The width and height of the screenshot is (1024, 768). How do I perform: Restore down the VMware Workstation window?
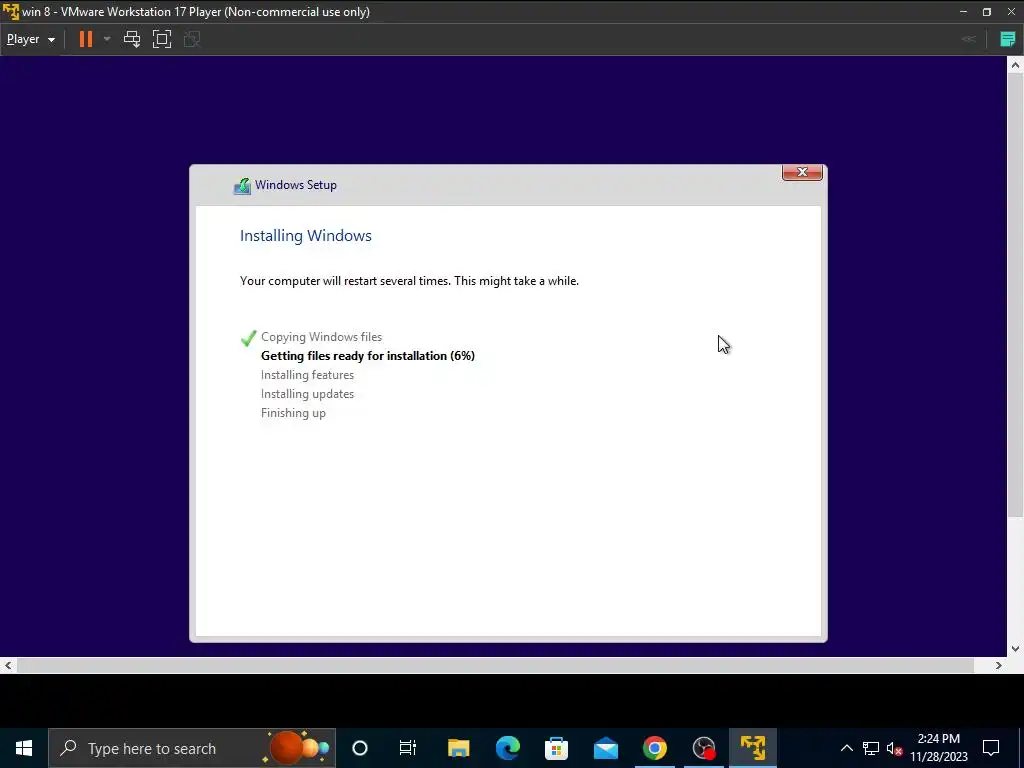coord(987,12)
